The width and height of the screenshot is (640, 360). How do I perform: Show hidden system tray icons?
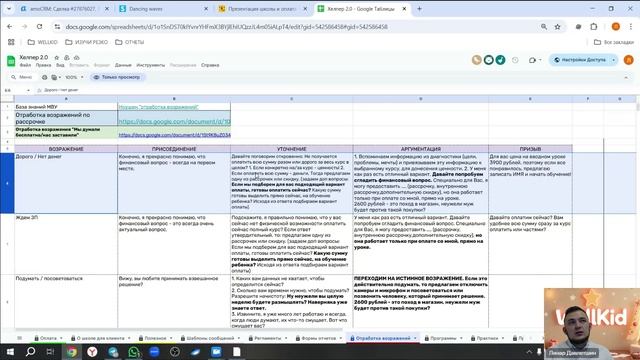529,352
